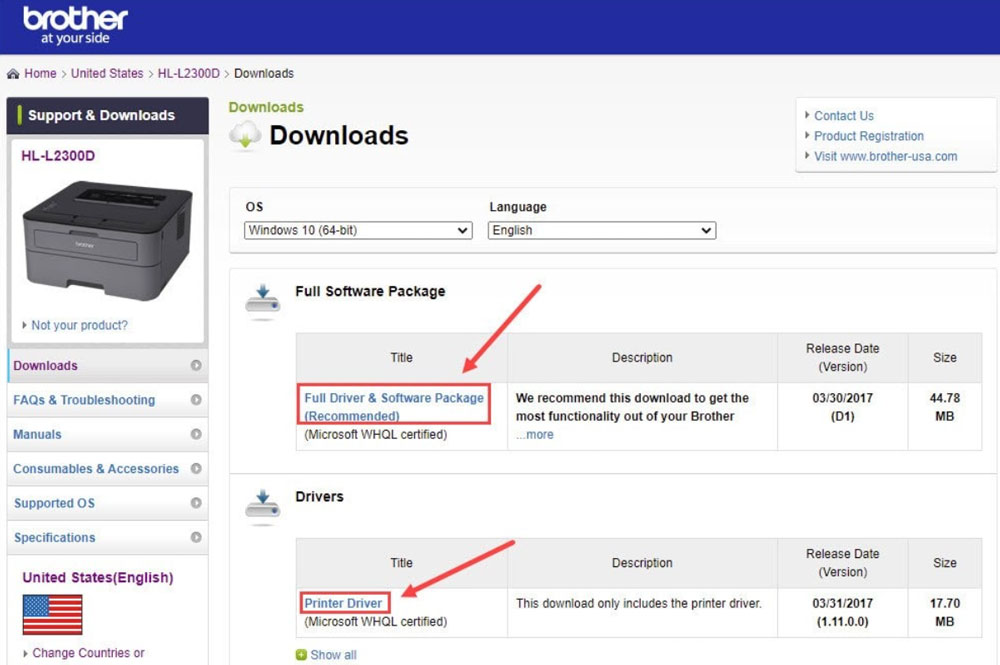This screenshot has height=665, width=1000.
Task: Click the green plus icon beside Show all
Action: point(301,655)
